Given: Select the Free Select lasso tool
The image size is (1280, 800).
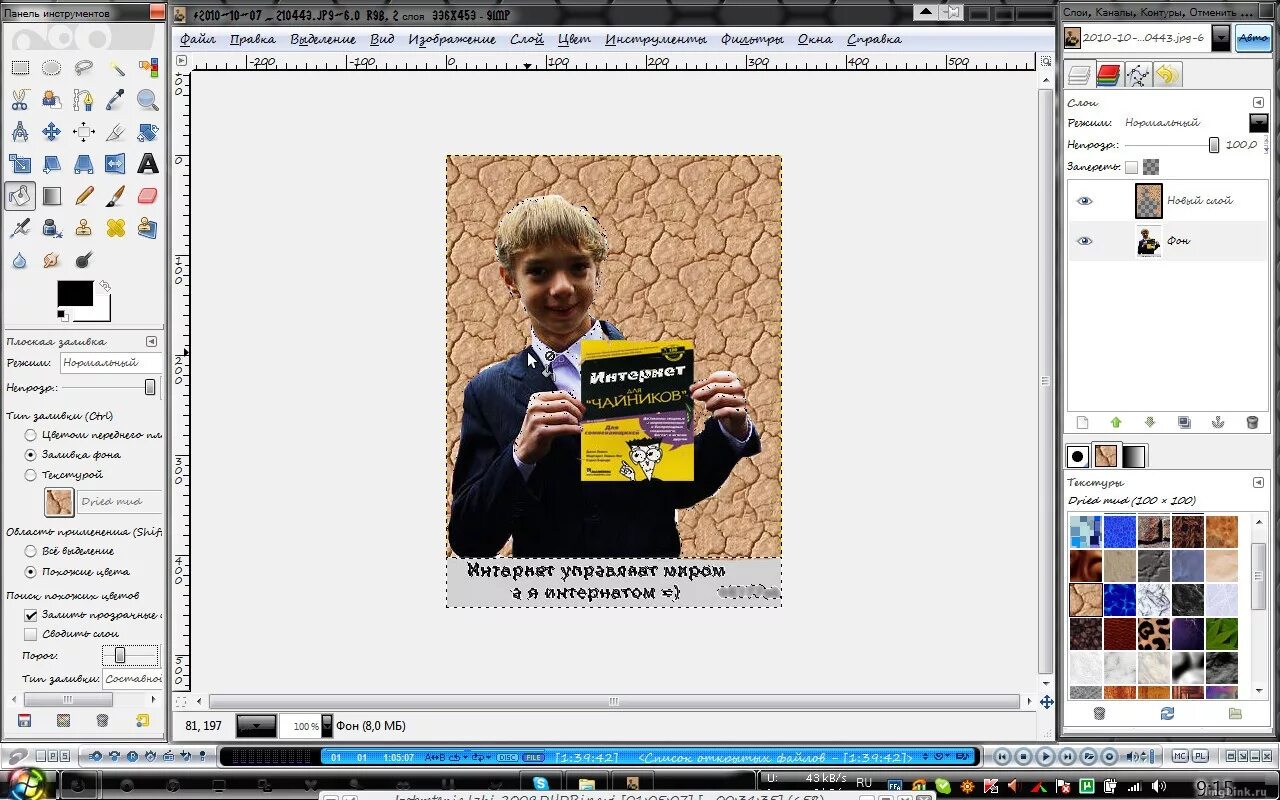Looking at the screenshot, I should pos(84,68).
